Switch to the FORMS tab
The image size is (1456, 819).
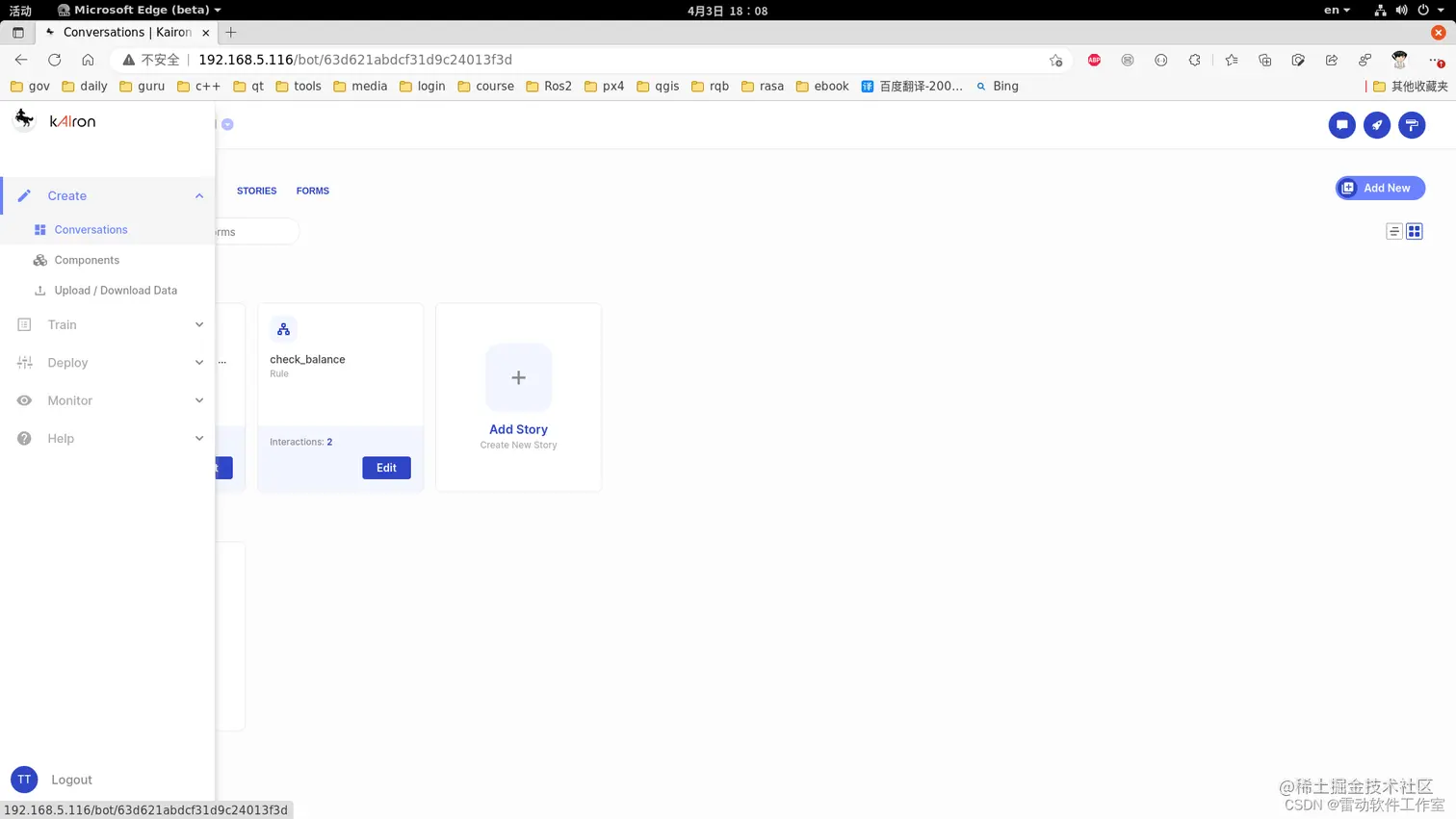pos(313,191)
